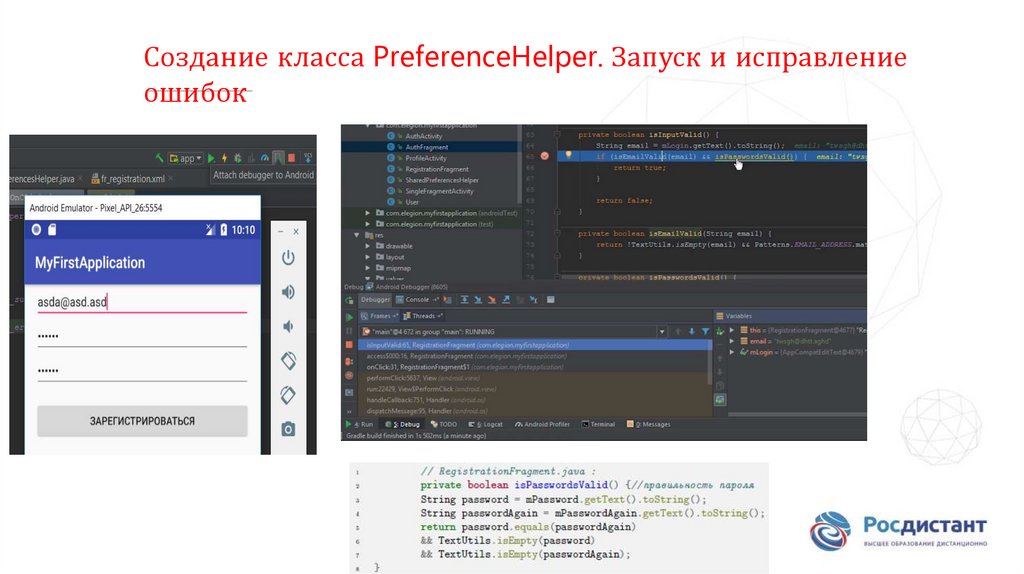This screenshot has width=1024, height=574.
Task: Click the ЗАРЕГИСТРИРОВАТЬСЯ button
Action: 142,421
